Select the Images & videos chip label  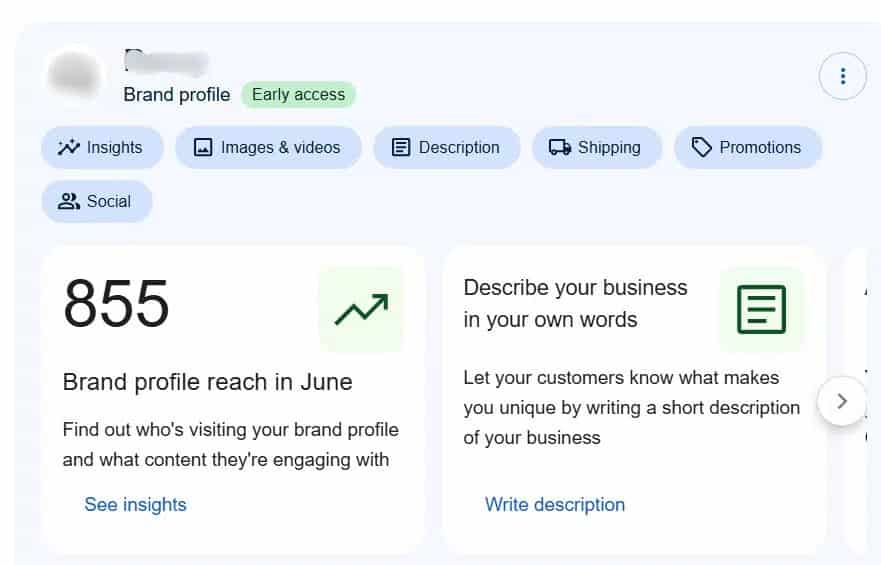pyautogui.click(x=280, y=147)
